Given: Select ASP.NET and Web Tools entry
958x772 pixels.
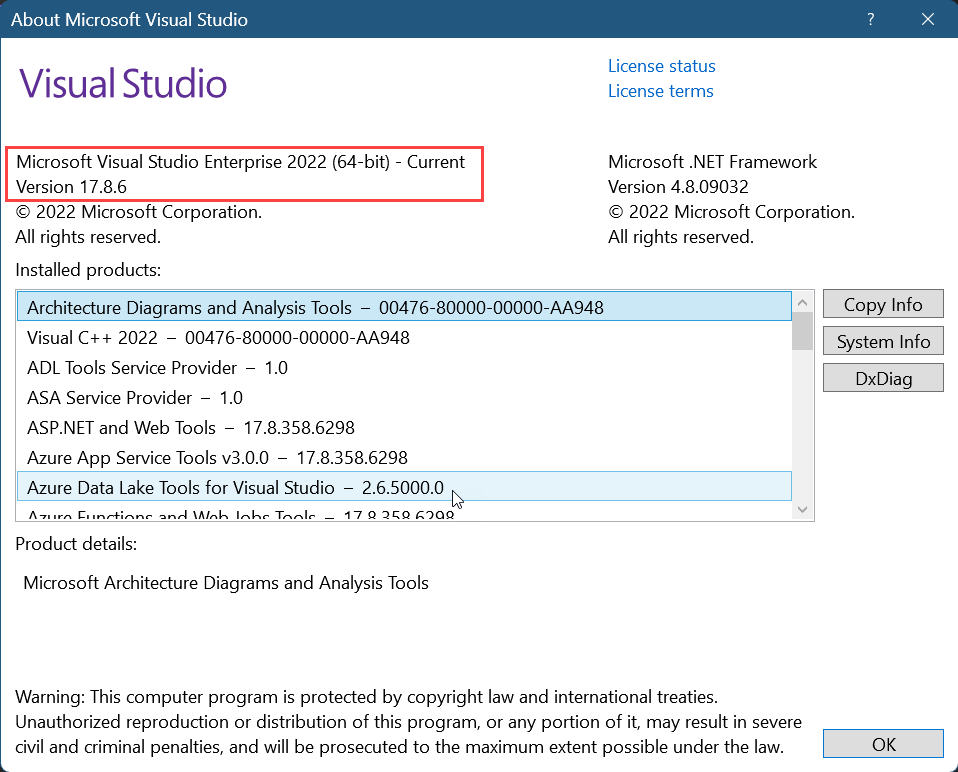Looking at the screenshot, I should (x=404, y=427).
